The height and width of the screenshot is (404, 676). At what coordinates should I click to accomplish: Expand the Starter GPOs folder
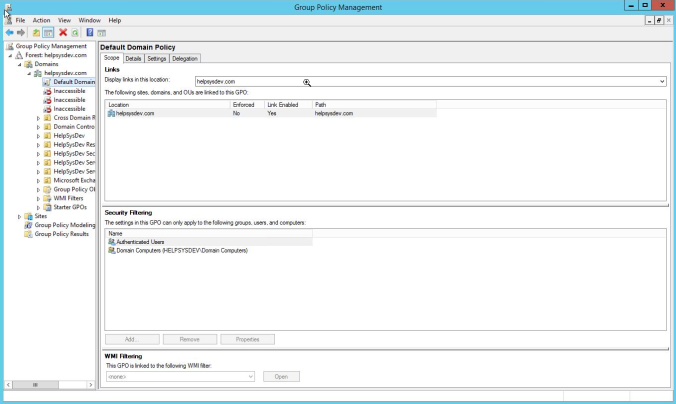coord(38,207)
